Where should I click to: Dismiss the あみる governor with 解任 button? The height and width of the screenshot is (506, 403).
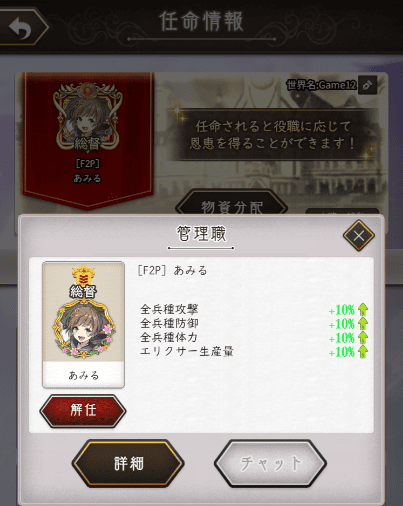click(83, 411)
